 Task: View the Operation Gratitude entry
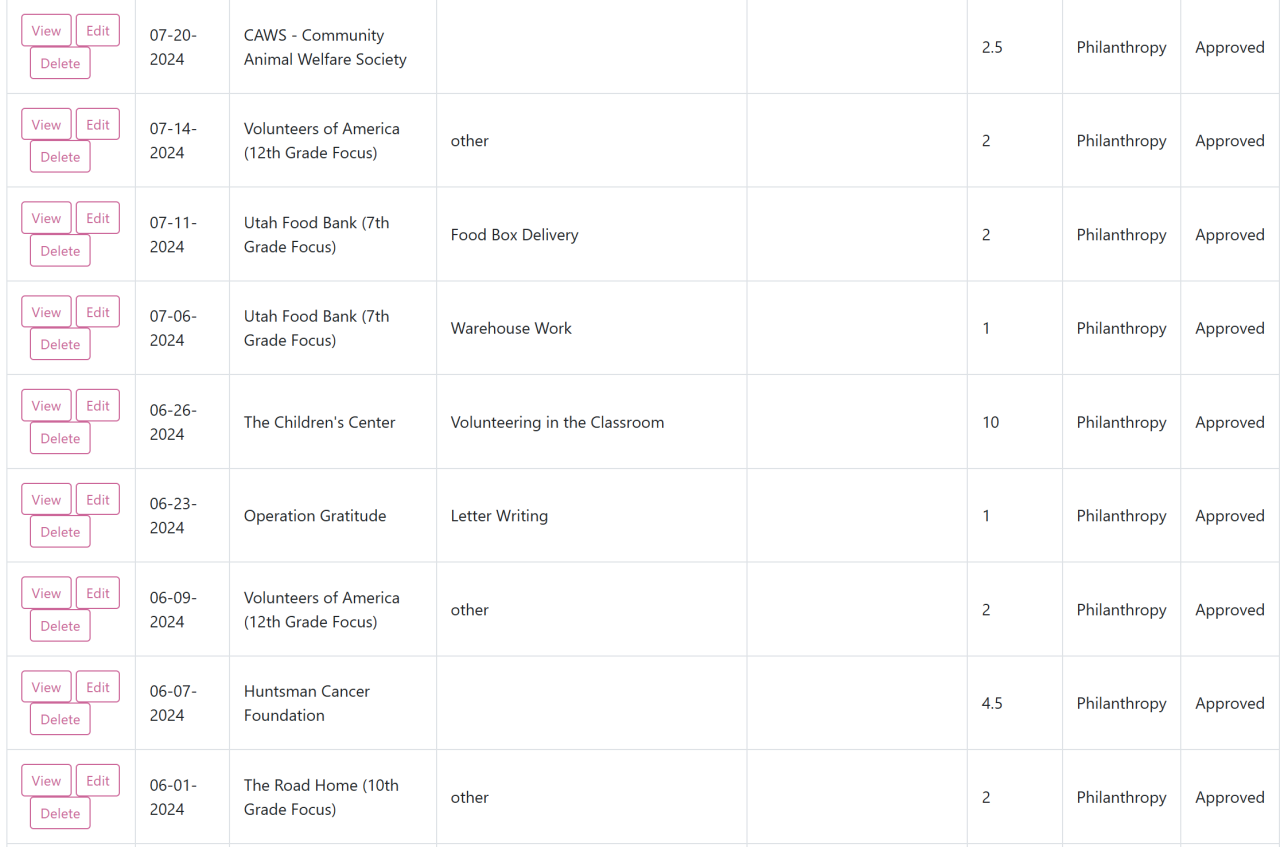46,500
